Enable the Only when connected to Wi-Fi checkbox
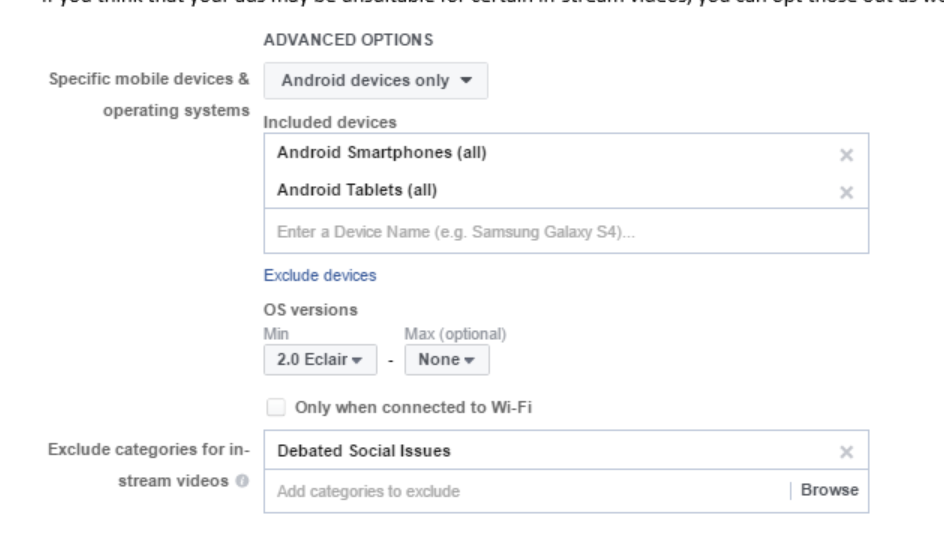The width and height of the screenshot is (944, 550). pos(273,408)
